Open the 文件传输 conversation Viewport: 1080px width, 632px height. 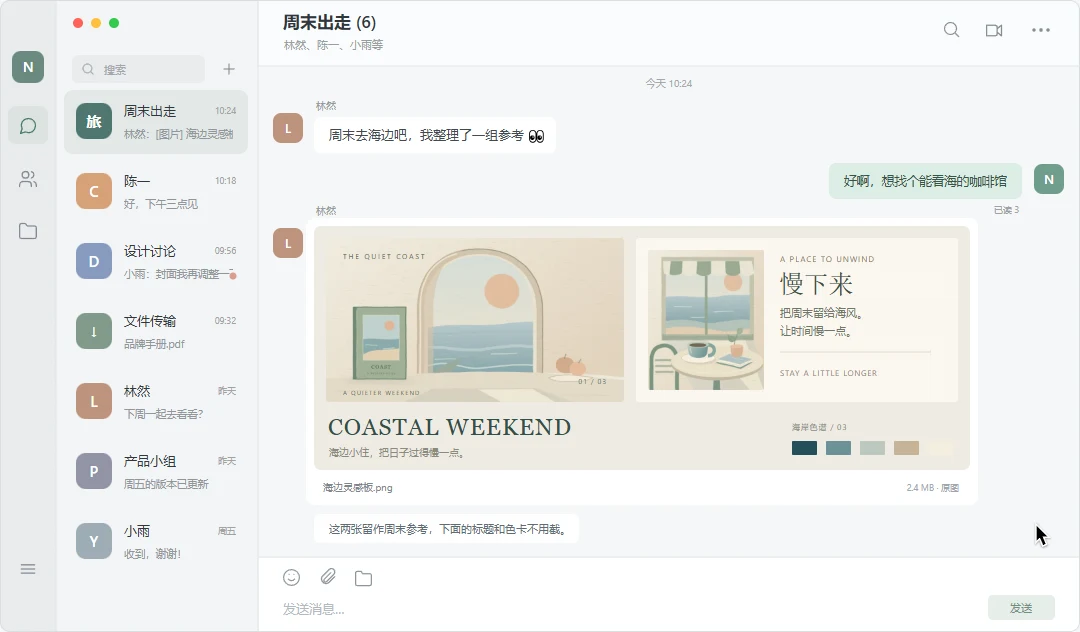[156, 332]
